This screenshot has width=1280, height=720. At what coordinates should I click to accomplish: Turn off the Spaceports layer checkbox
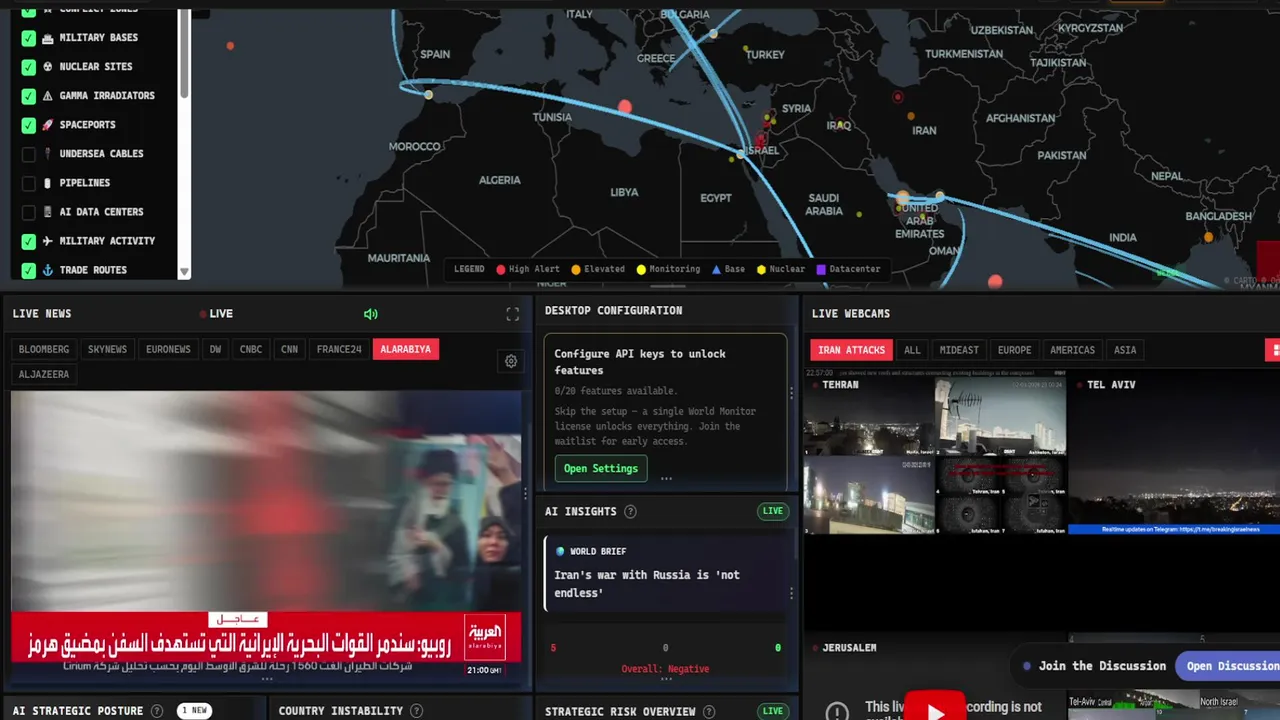pyautogui.click(x=29, y=125)
